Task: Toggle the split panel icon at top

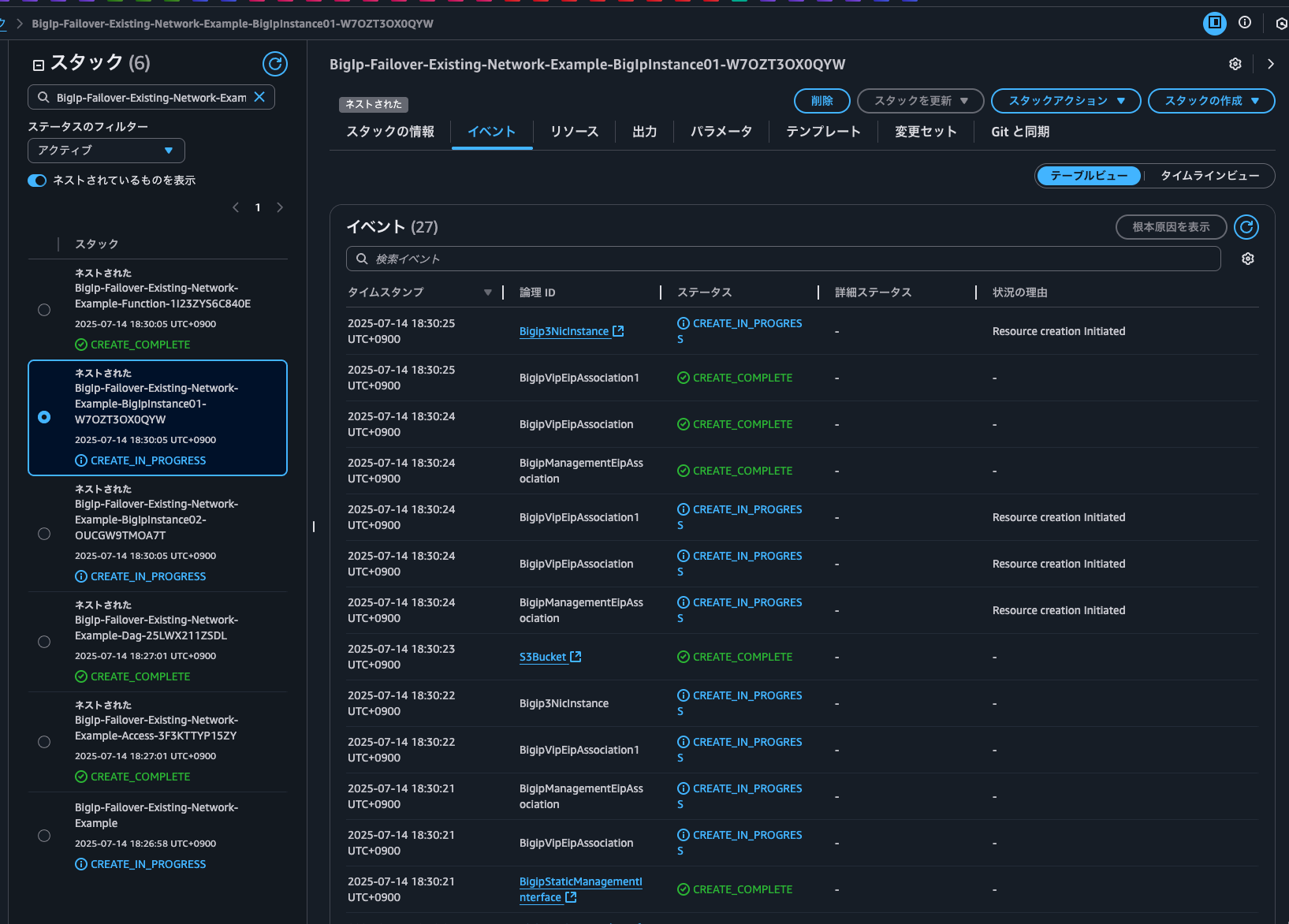Action: 1215,23
